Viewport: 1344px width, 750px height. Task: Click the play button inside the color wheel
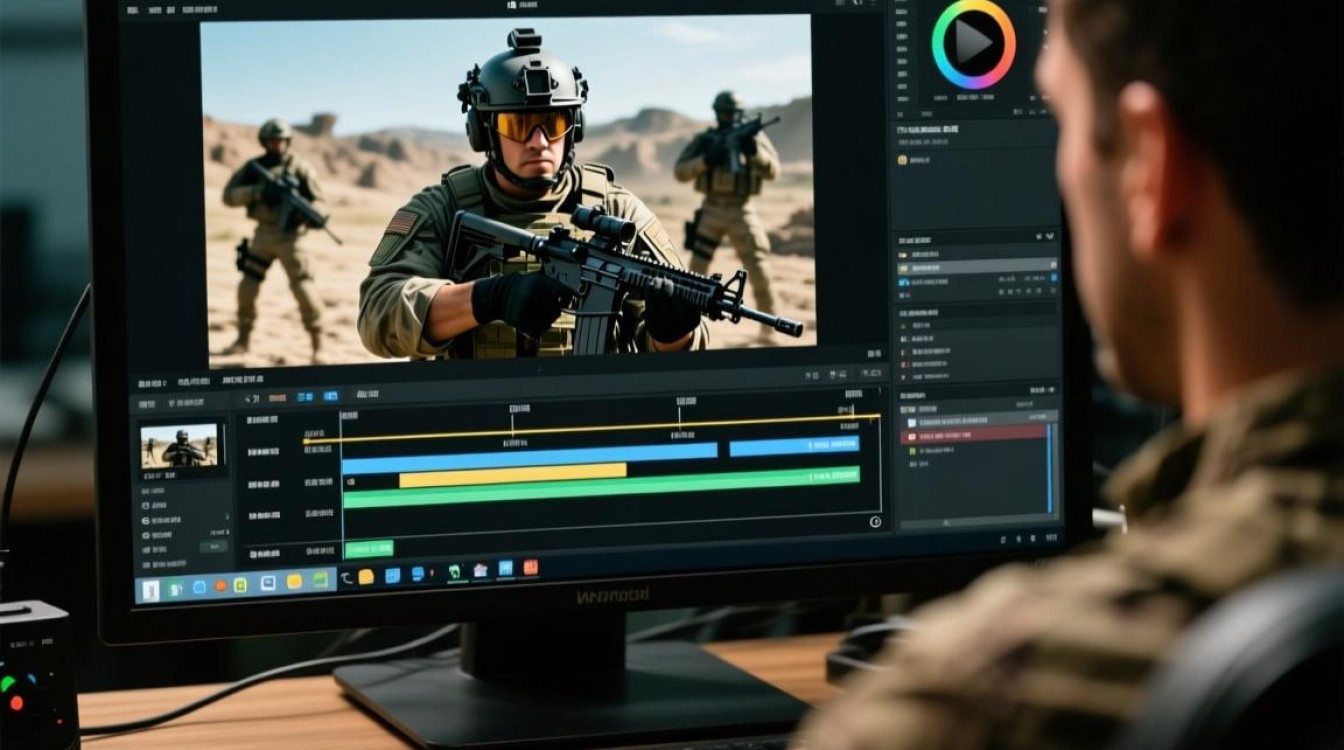click(x=973, y=42)
